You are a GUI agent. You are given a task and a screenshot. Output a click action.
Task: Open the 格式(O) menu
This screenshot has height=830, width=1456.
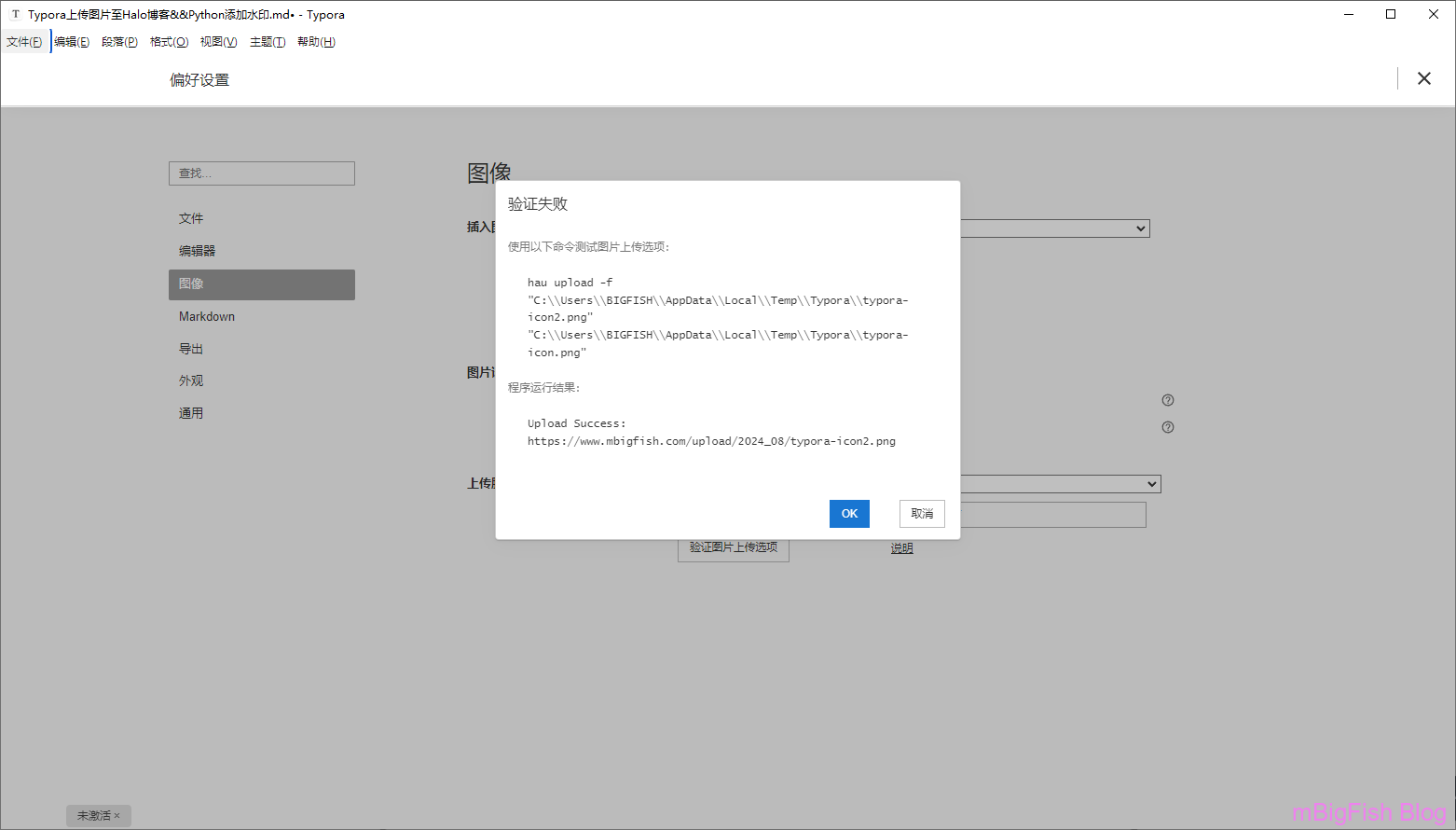[169, 42]
